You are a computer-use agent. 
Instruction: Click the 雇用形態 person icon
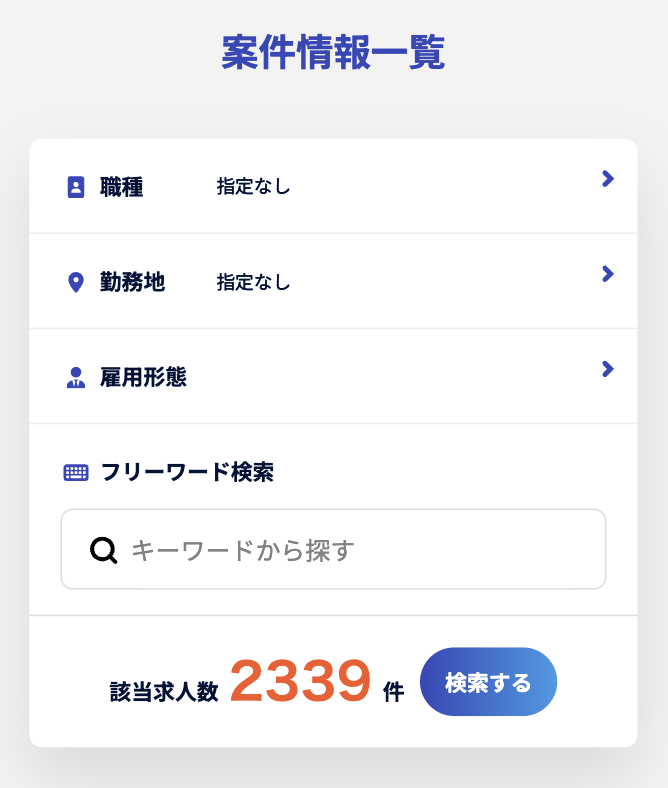(x=76, y=377)
